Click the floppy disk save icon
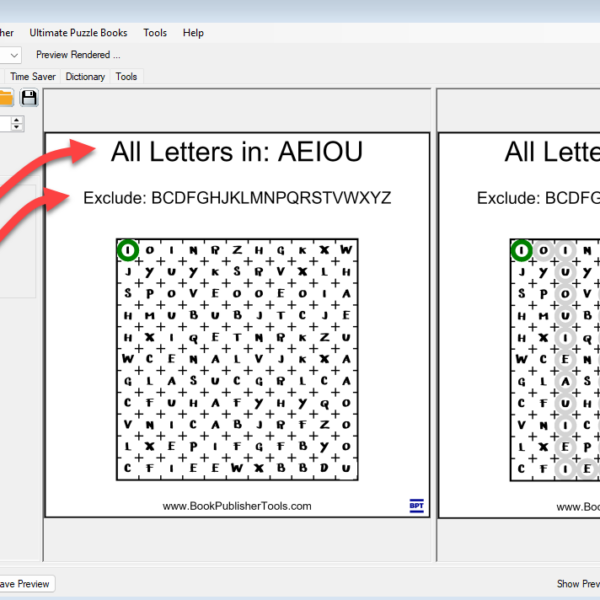The image size is (600, 600). 29,97
